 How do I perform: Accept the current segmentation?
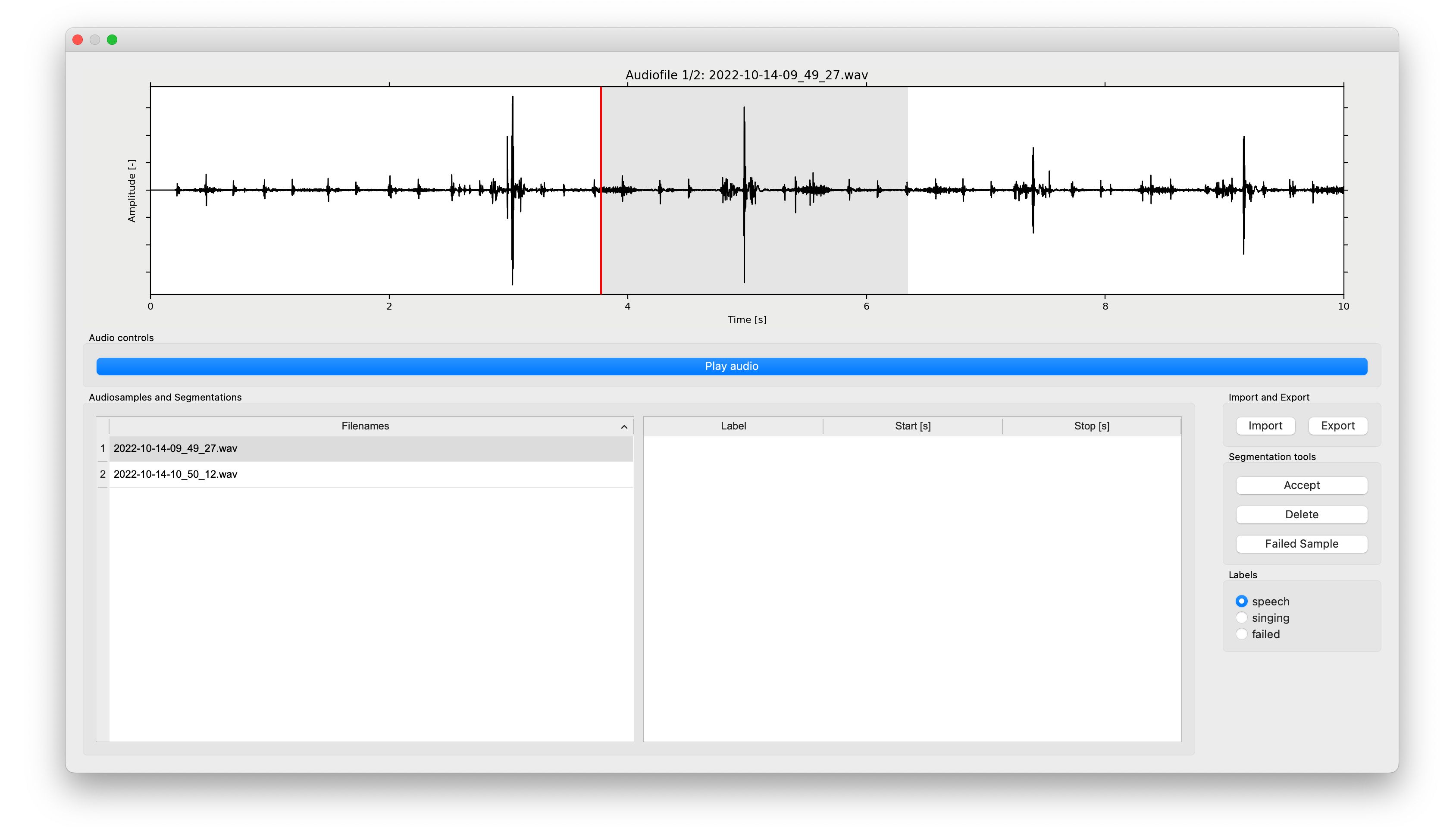[x=1302, y=485]
